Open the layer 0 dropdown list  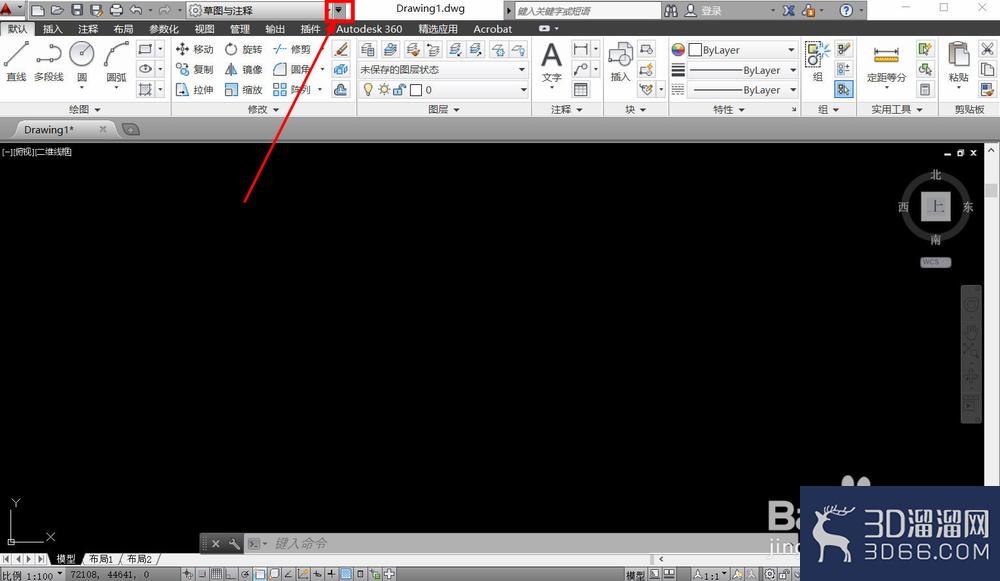[443, 90]
